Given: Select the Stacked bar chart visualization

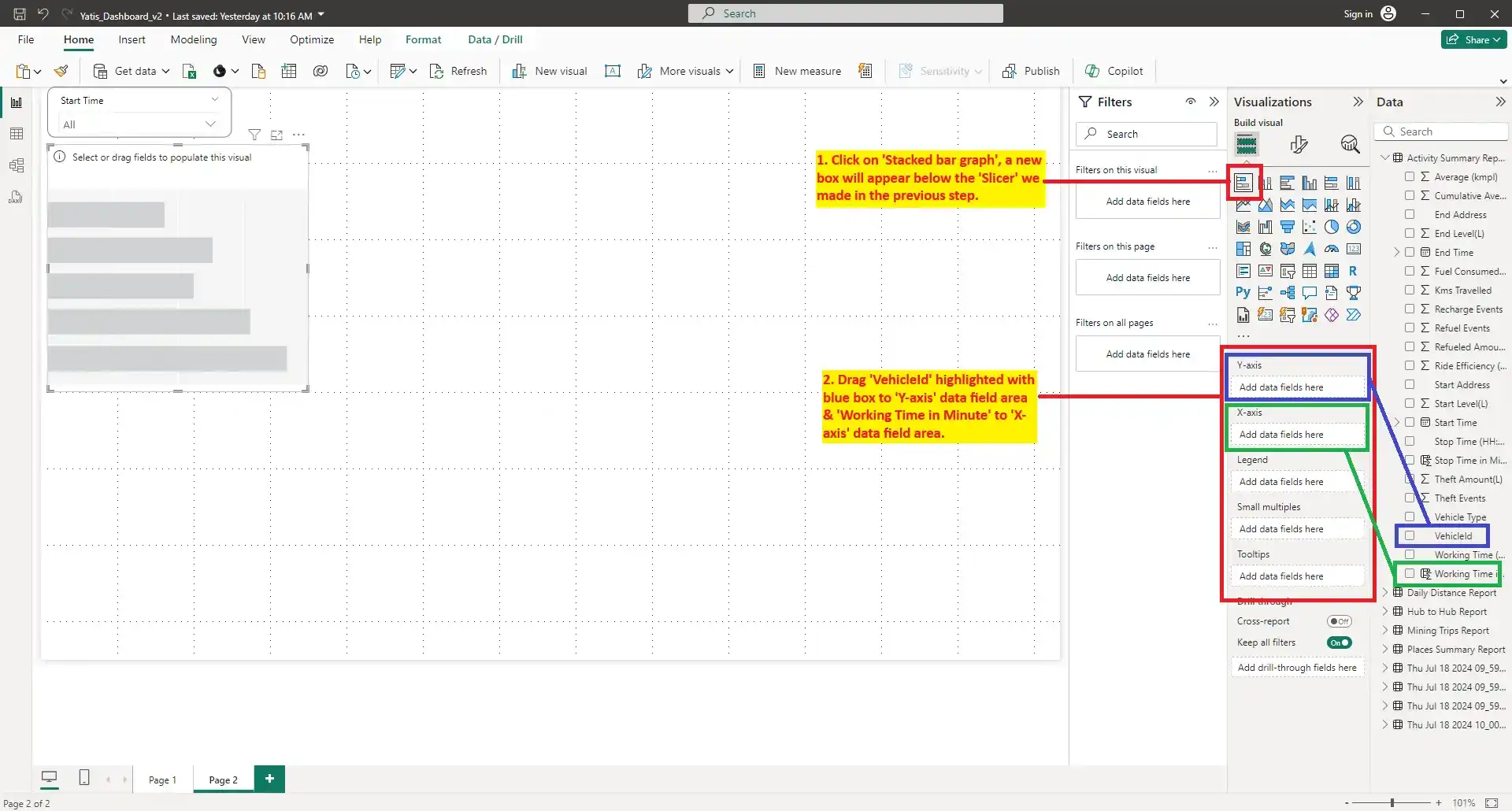Looking at the screenshot, I should click(1243, 183).
